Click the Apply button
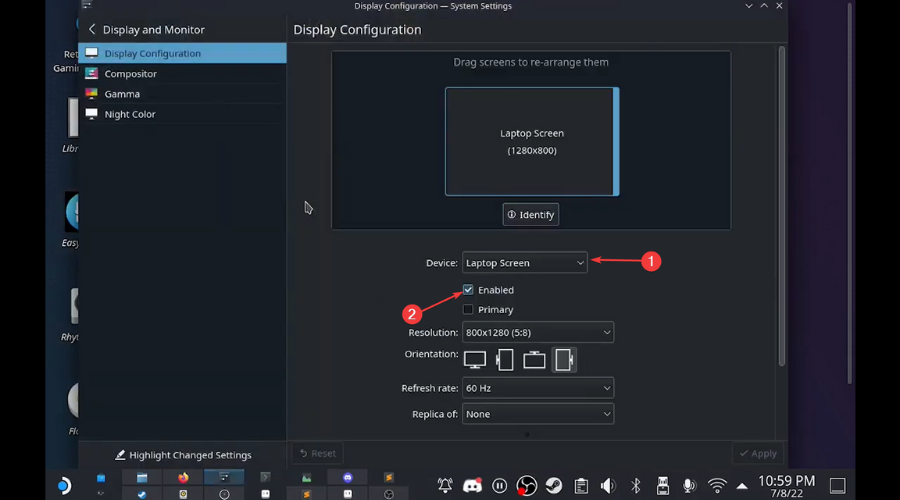This screenshot has height=500, width=900. pos(758,453)
